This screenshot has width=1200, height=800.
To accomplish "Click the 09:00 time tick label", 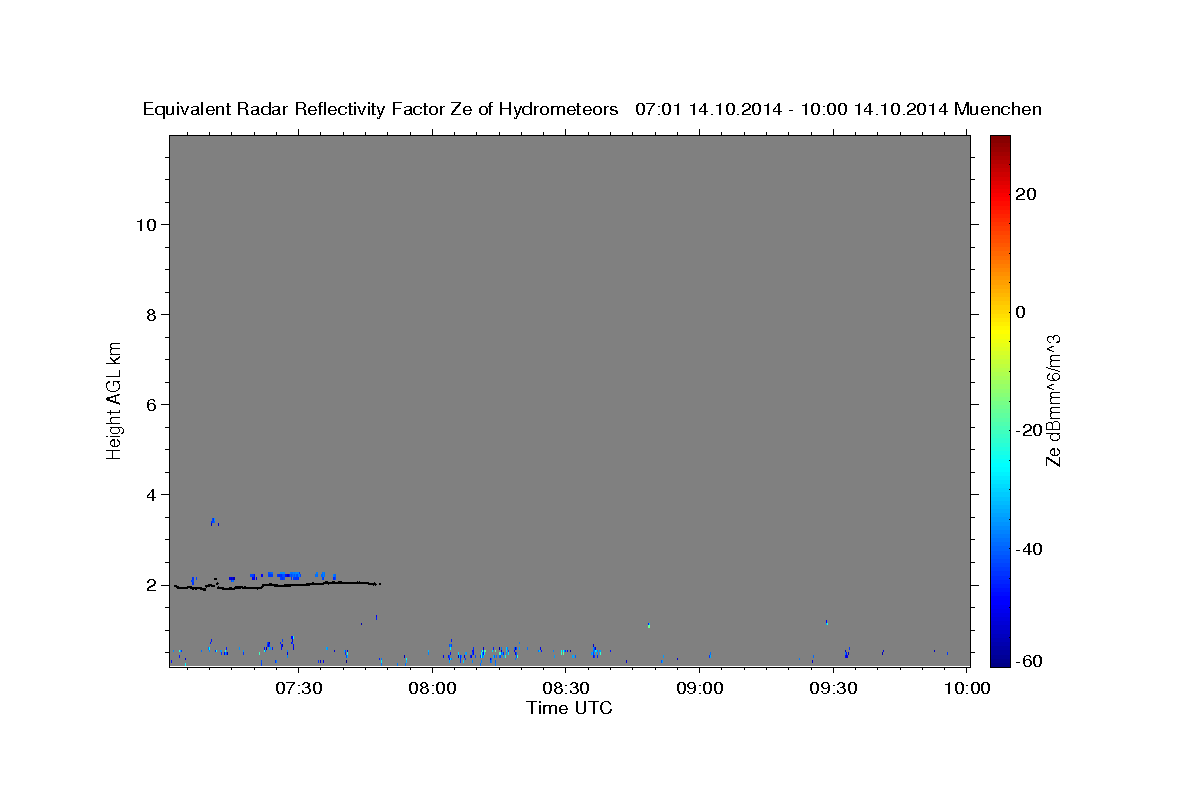I will click(700, 688).
